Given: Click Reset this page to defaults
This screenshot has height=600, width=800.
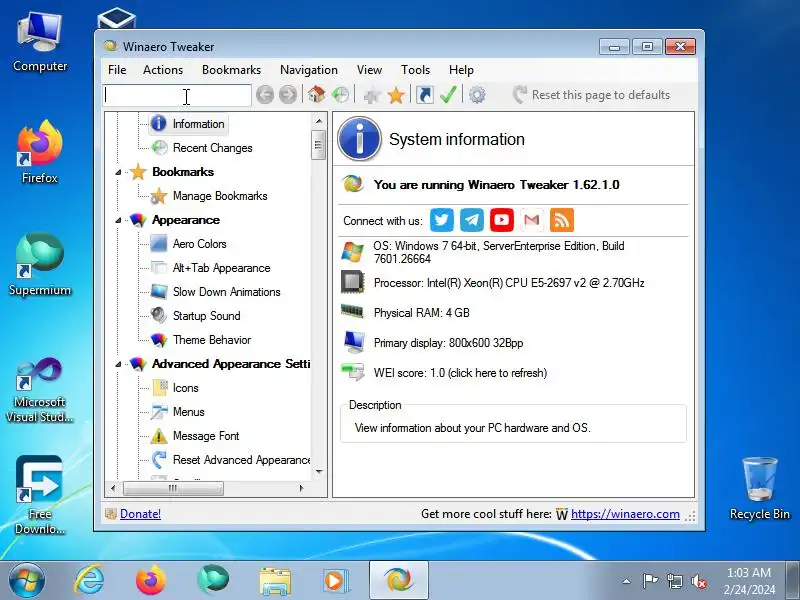Looking at the screenshot, I should pos(592,95).
